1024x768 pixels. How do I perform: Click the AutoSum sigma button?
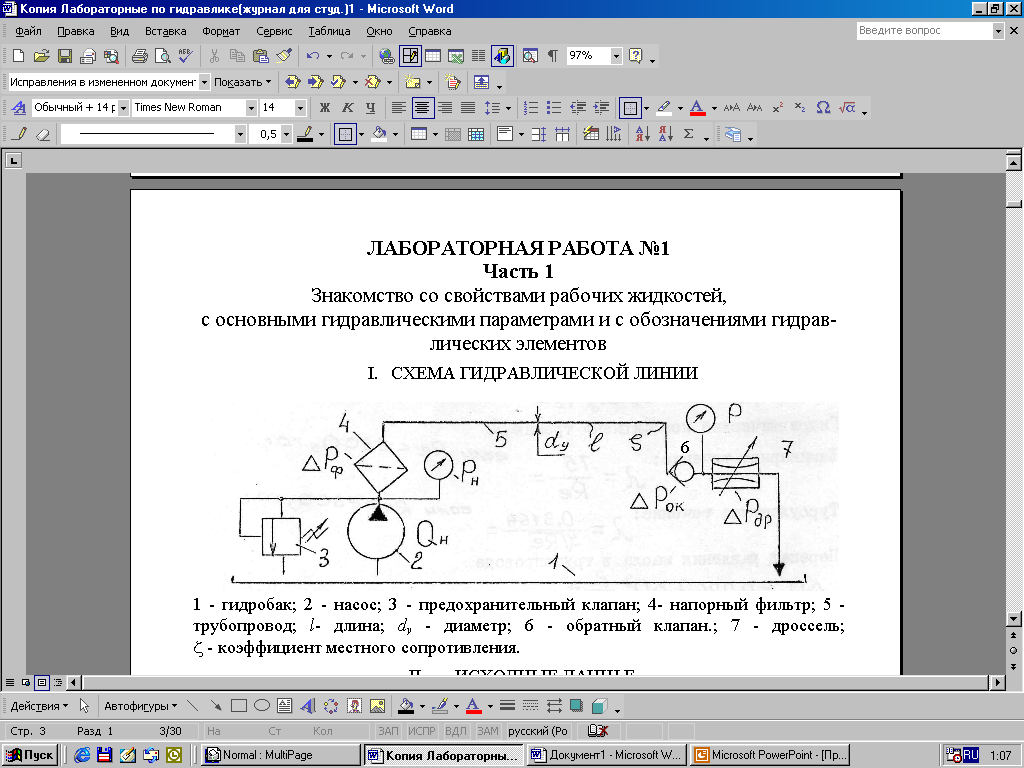point(688,134)
